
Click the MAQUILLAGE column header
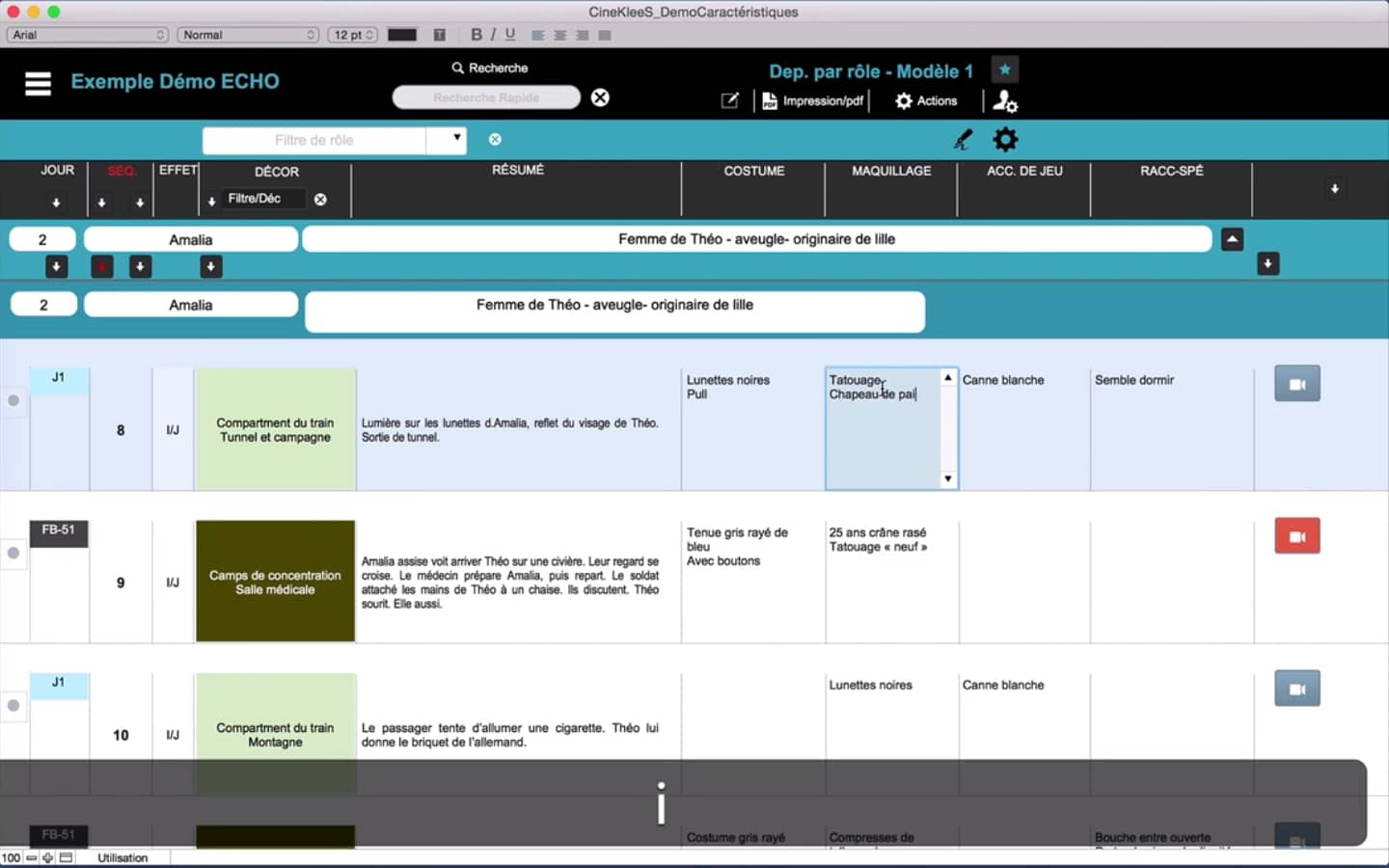[891, 171]
